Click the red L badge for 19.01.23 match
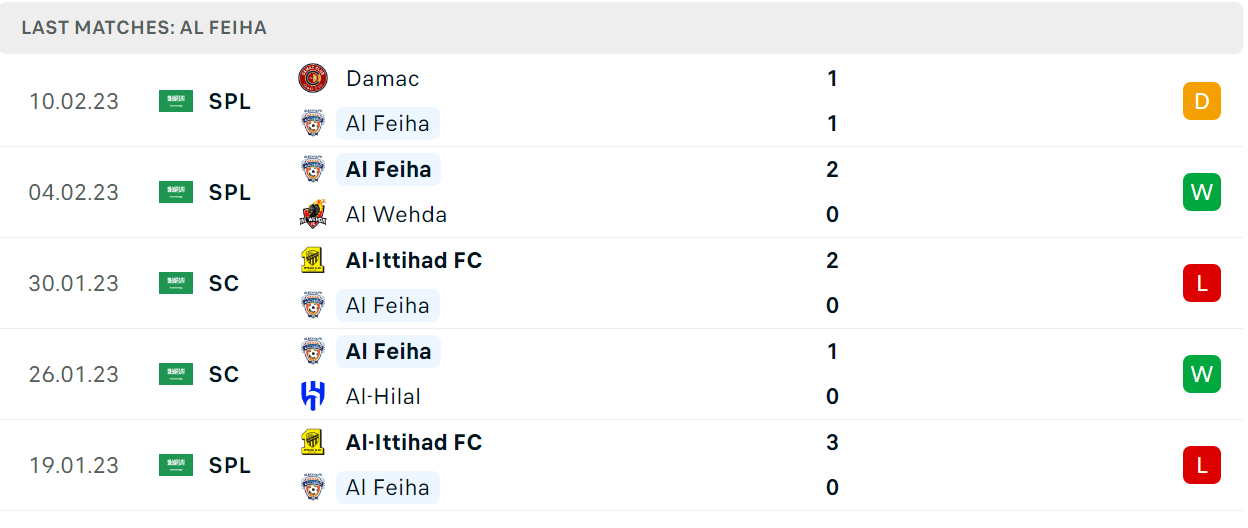The image size is (1248, 528). pos(1202,465)
